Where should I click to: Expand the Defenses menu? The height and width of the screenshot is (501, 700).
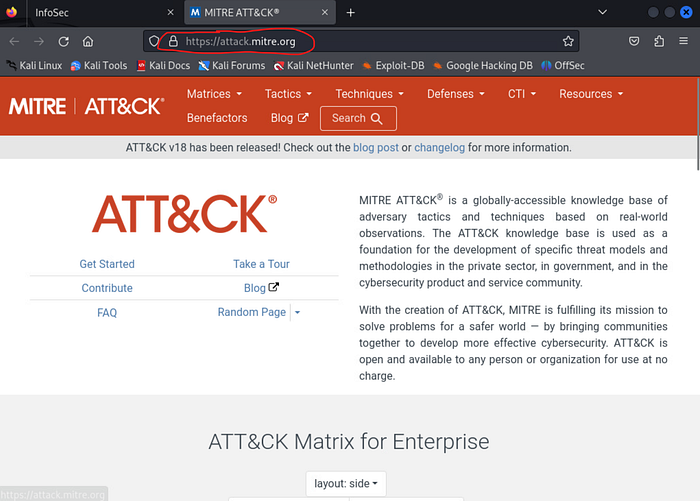456,94
